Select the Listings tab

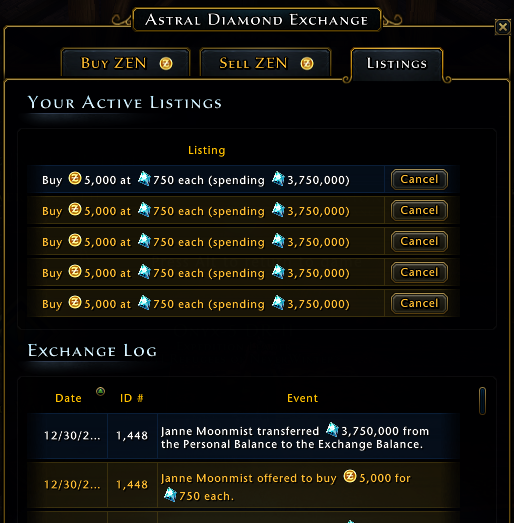tap(397, 63)
